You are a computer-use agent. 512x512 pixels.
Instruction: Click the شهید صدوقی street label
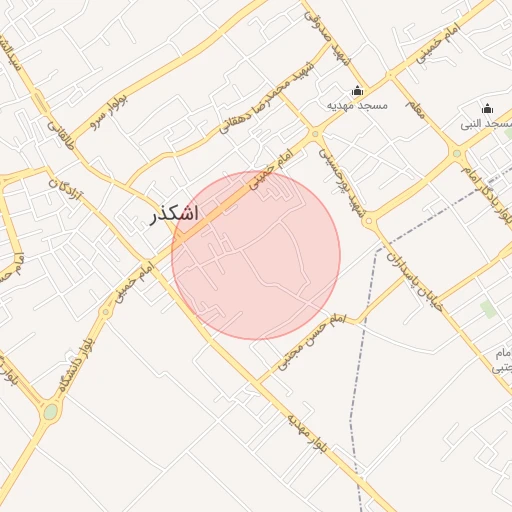tap(328, 38)
